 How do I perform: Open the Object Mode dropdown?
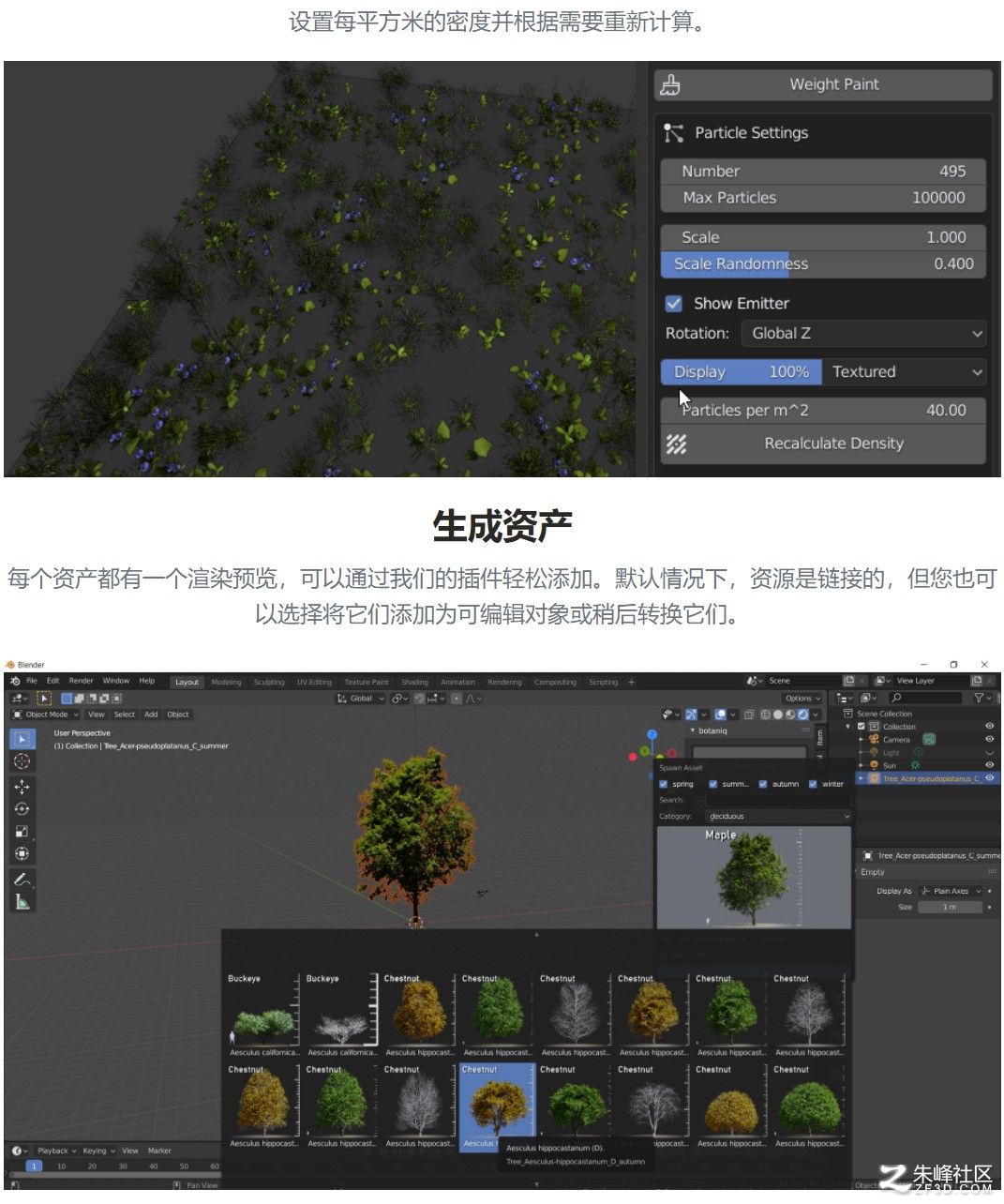point(46,715)
